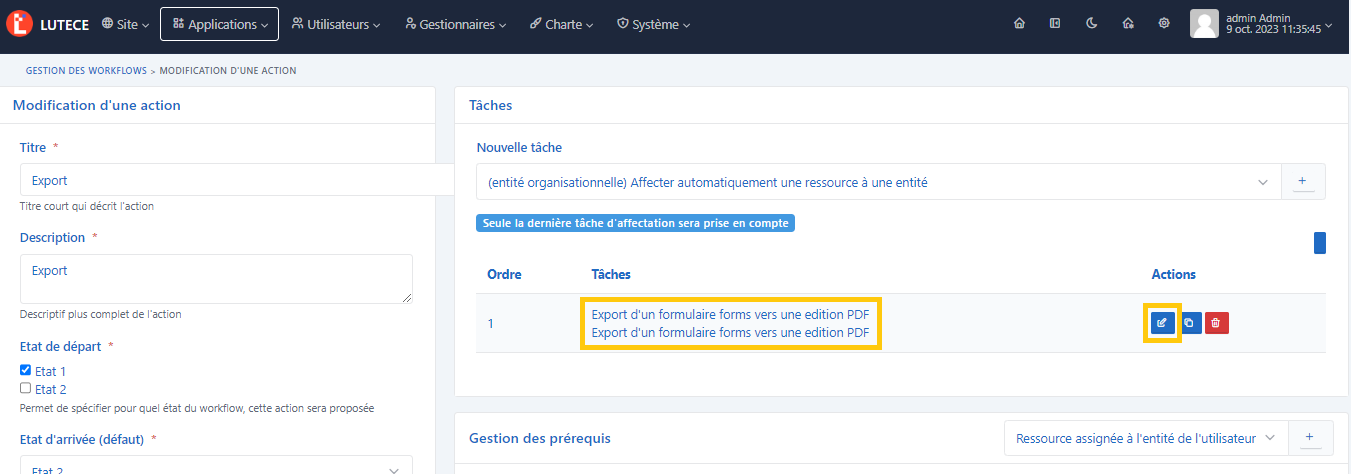Copy the Export PDF task
This screenshot has height=474, width=1351.
click(1189, 323)
